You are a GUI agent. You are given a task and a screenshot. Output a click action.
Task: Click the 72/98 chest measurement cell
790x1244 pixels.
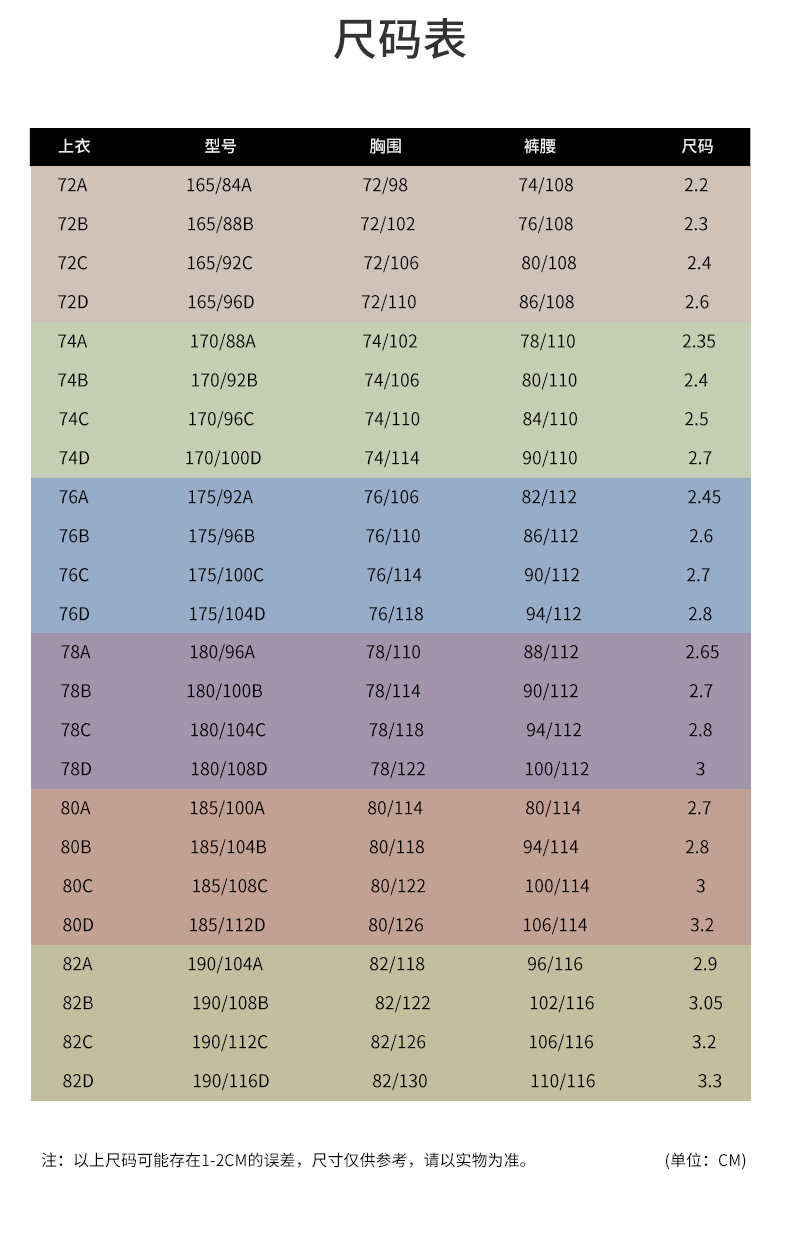(385, 185)
